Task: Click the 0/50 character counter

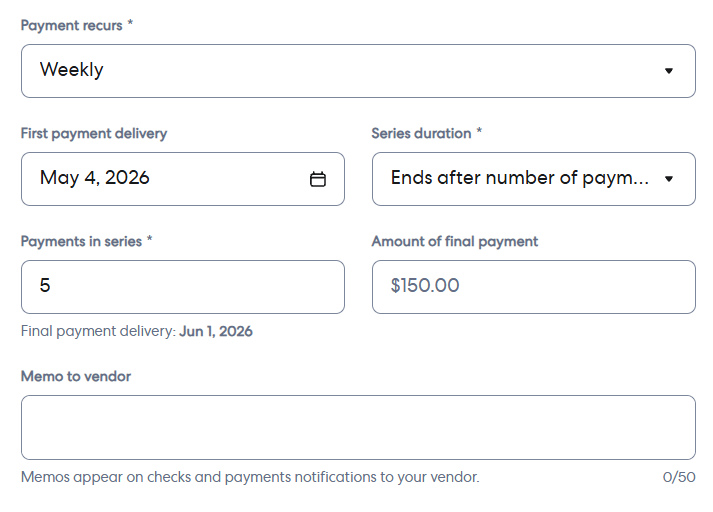Action: coord(679,477)
